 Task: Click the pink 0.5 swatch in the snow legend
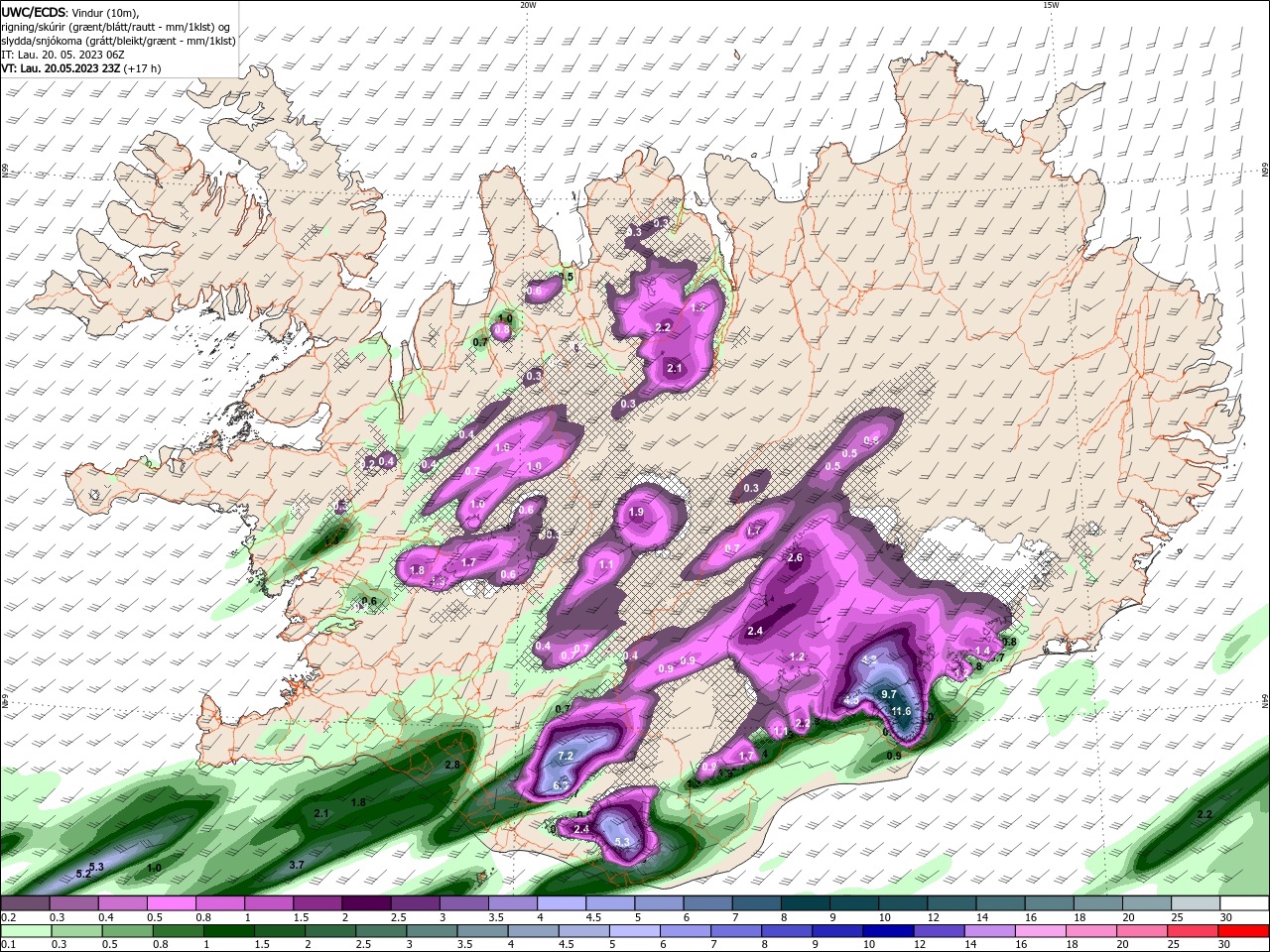pyautogui.click(x=171, y=903)
